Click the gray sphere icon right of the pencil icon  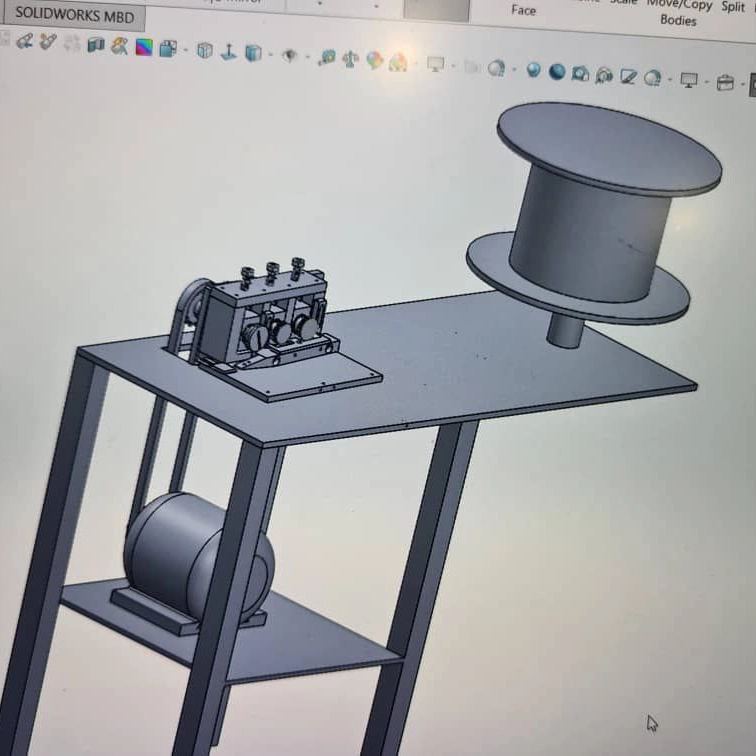[652, 78]
